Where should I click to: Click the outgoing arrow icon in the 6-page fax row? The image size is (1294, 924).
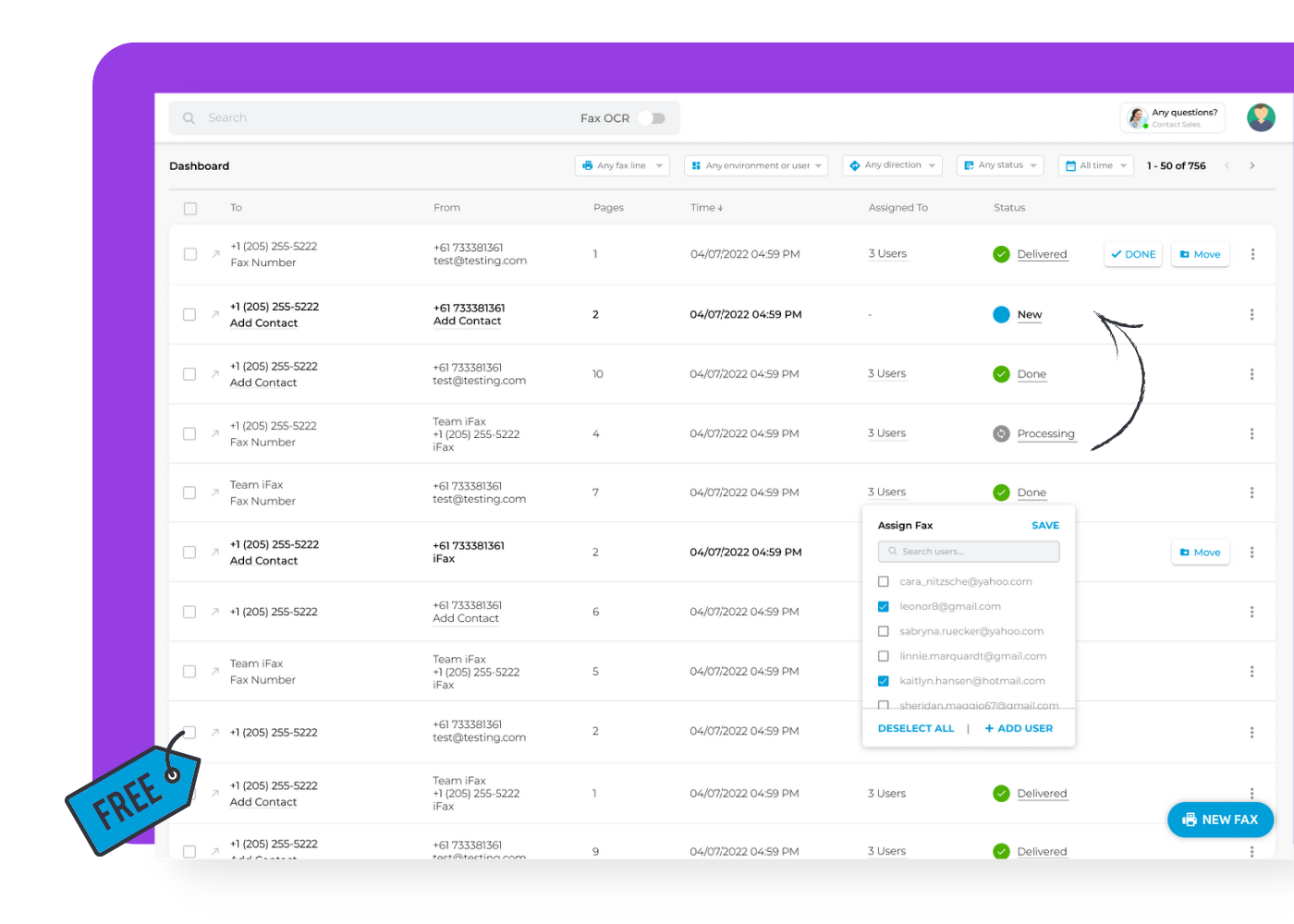[215, 611]
